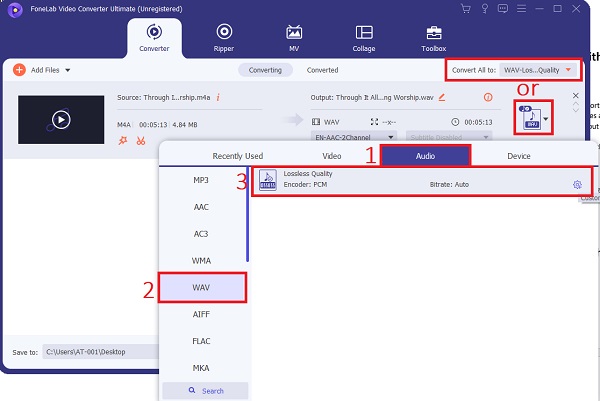
Task: Open the Subtitle Disabled dropdown
Action: pyautogui.click(x=449, y=137)
